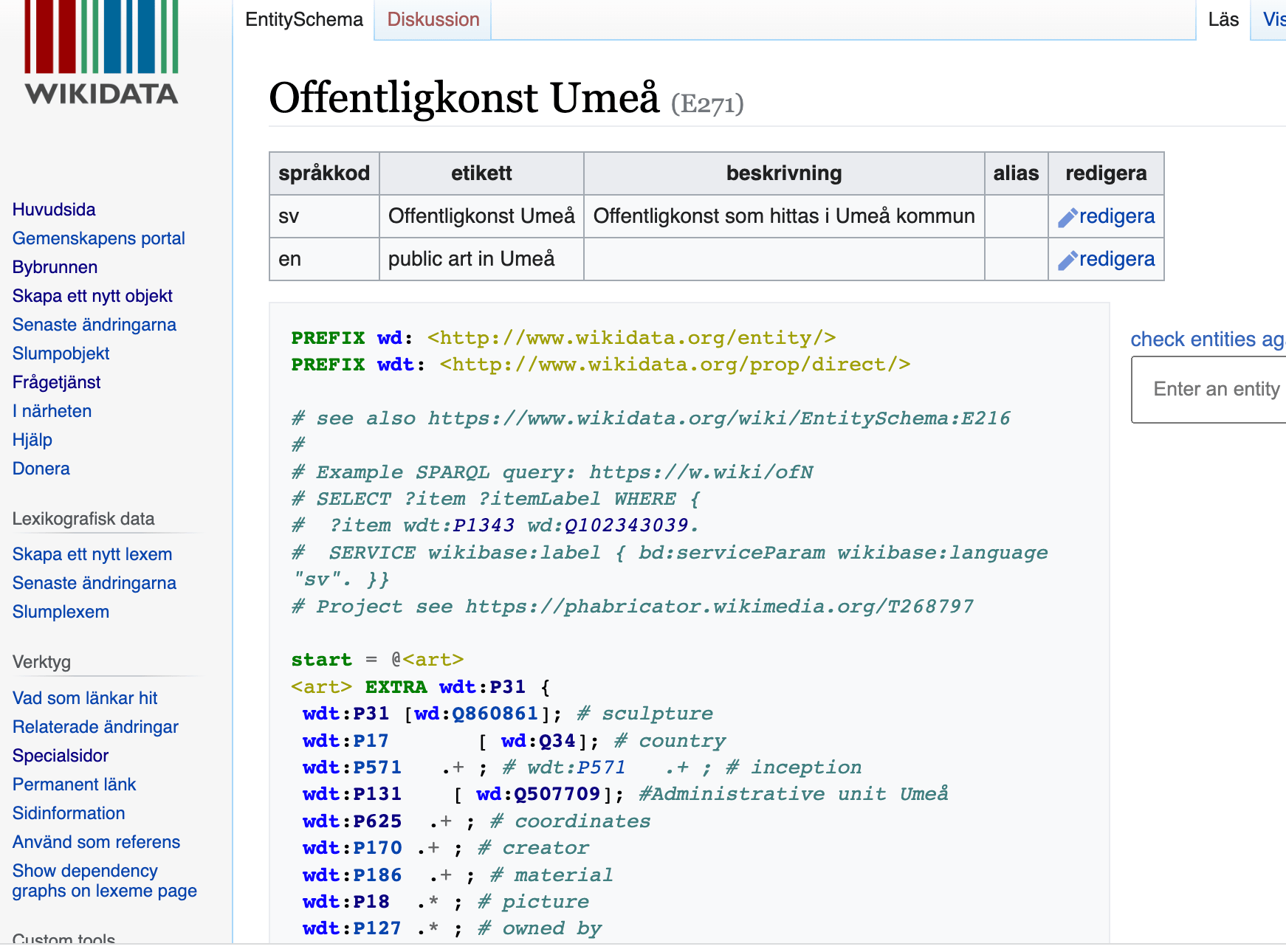Click 'Använd som referens' link
The height and width of the screenshot is (952, 1286).
(96, 842)
